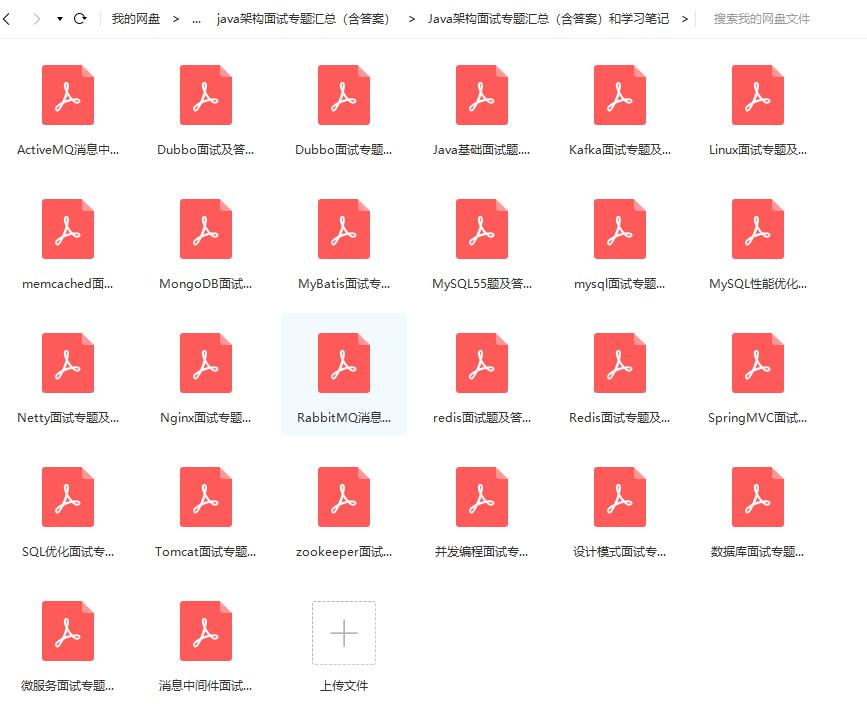This screenshot has height=718, width=867.
Task: Click the file name ActiveMQ消息中...
Action: coord(68,150)
